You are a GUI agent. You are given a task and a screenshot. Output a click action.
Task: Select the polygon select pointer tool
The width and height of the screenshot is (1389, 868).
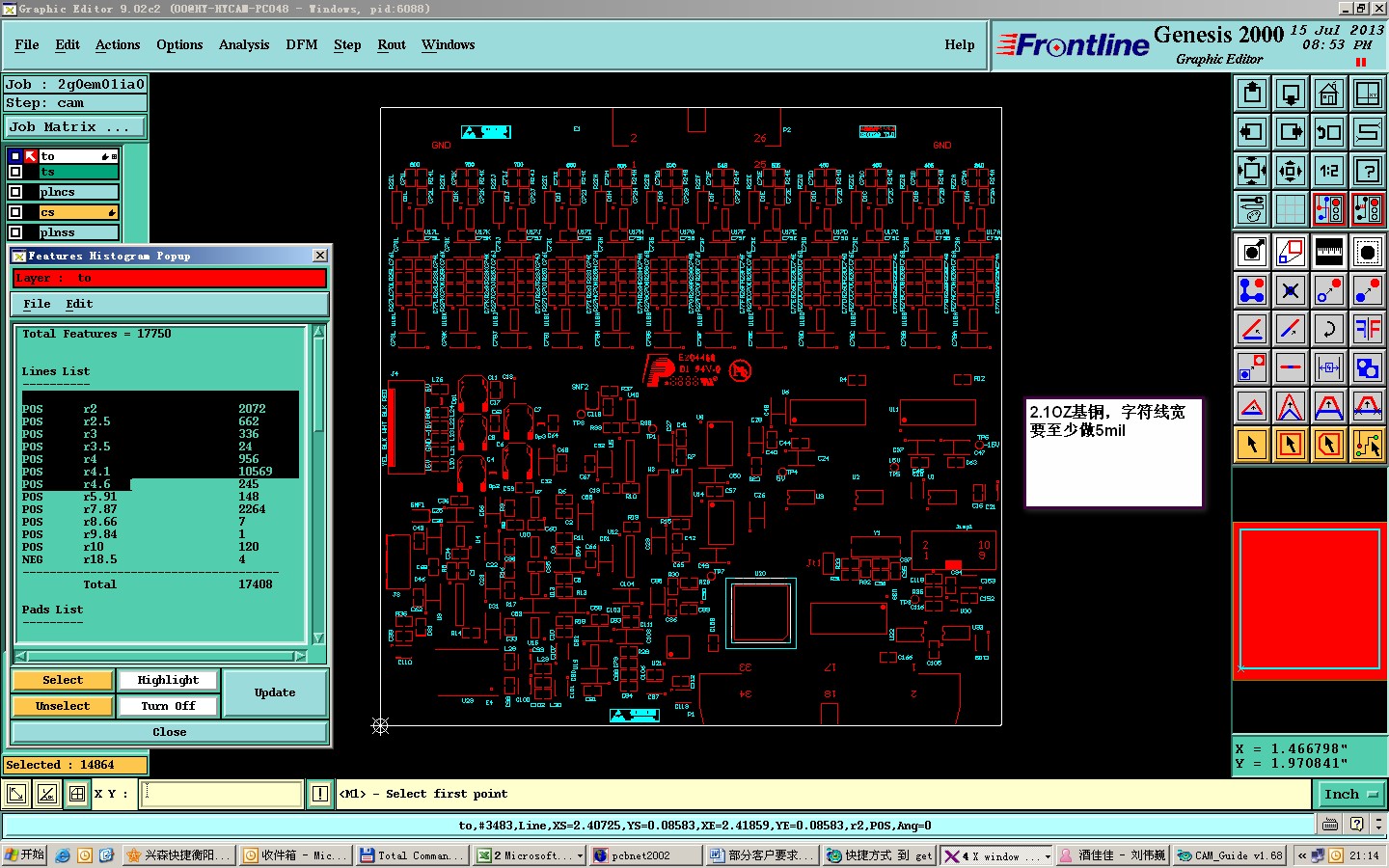pyautogui.click(x=1328, y=445)
